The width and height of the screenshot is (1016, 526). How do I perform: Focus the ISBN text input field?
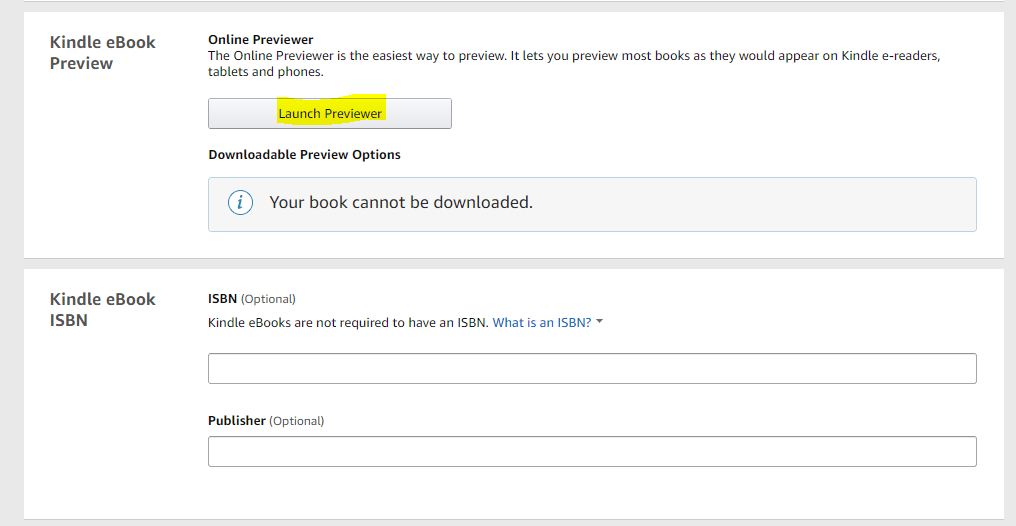591,368
